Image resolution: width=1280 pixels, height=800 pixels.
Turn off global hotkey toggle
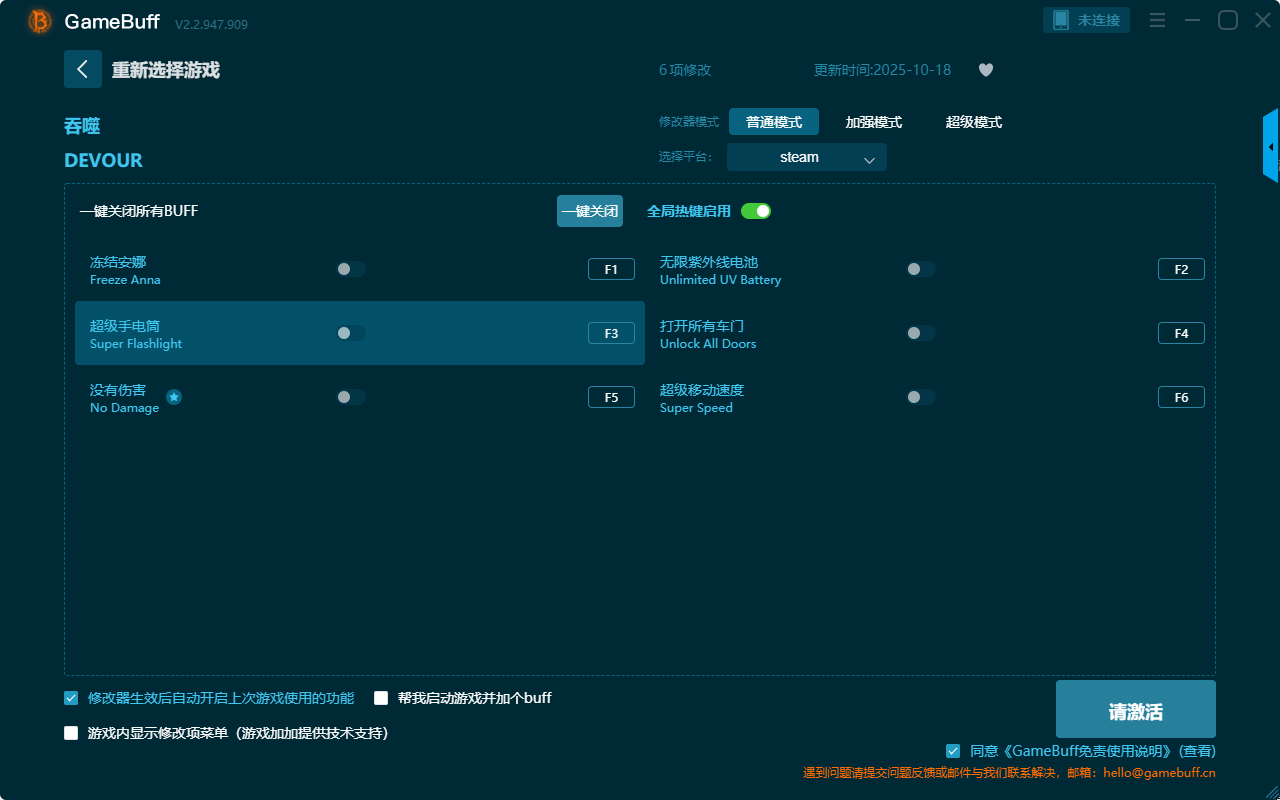pyautogui.click(x=756, y=211)
